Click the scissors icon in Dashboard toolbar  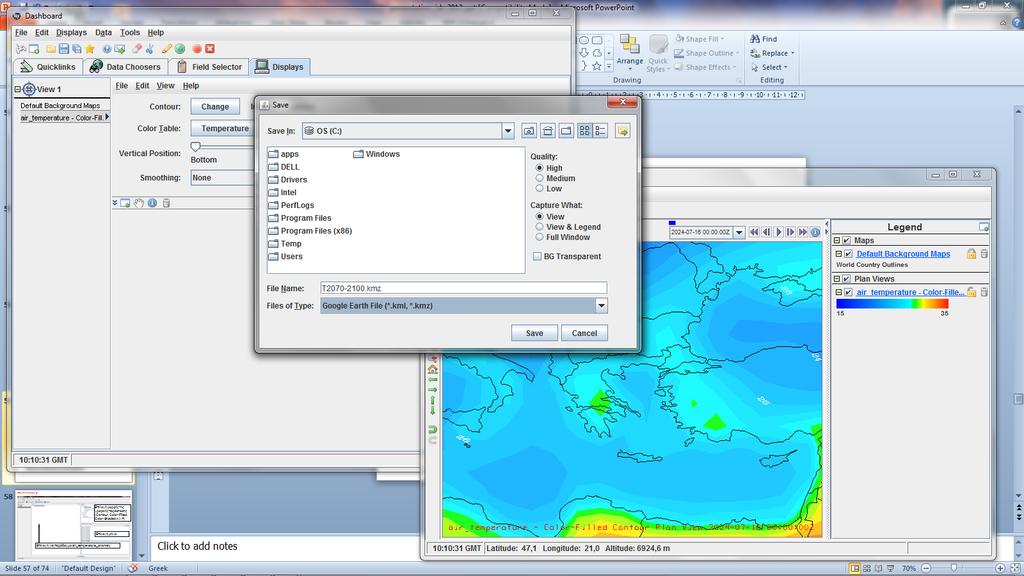(150, 49)
